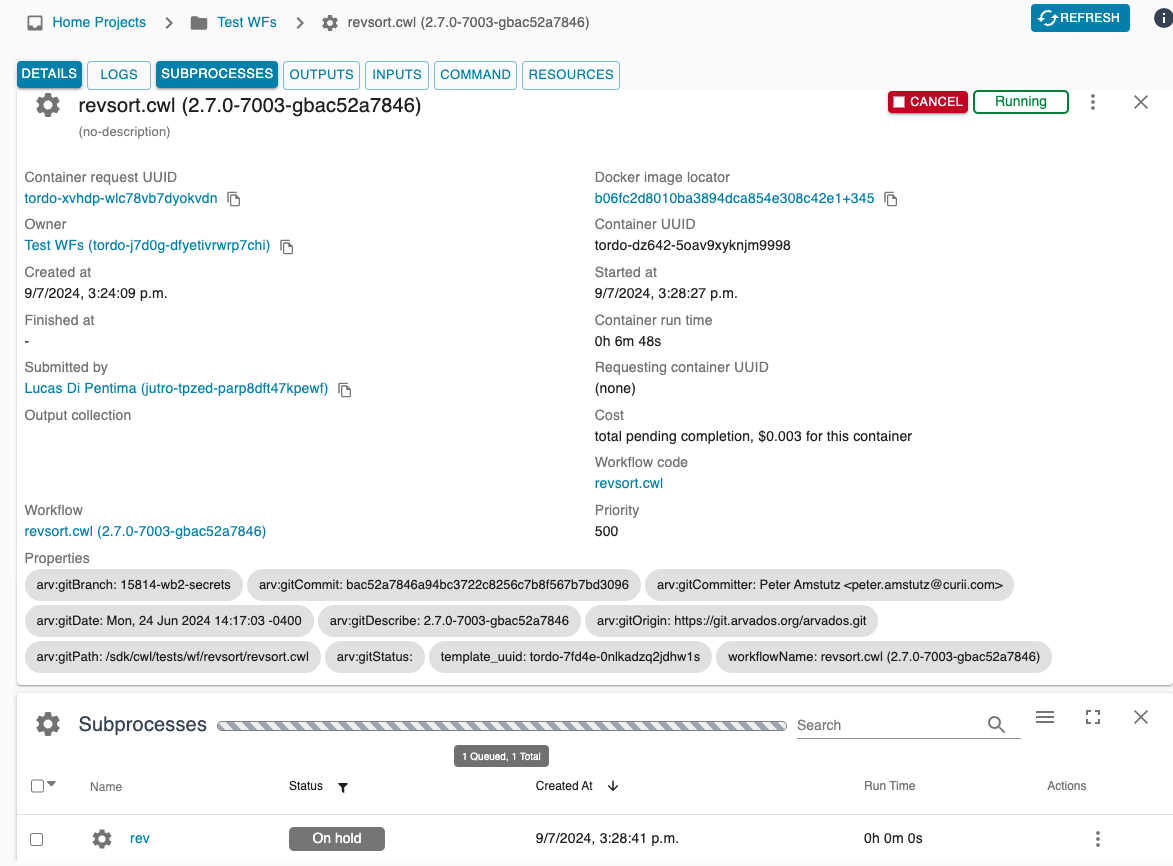Switch to the LOGS tab

(x=119, y=75)
